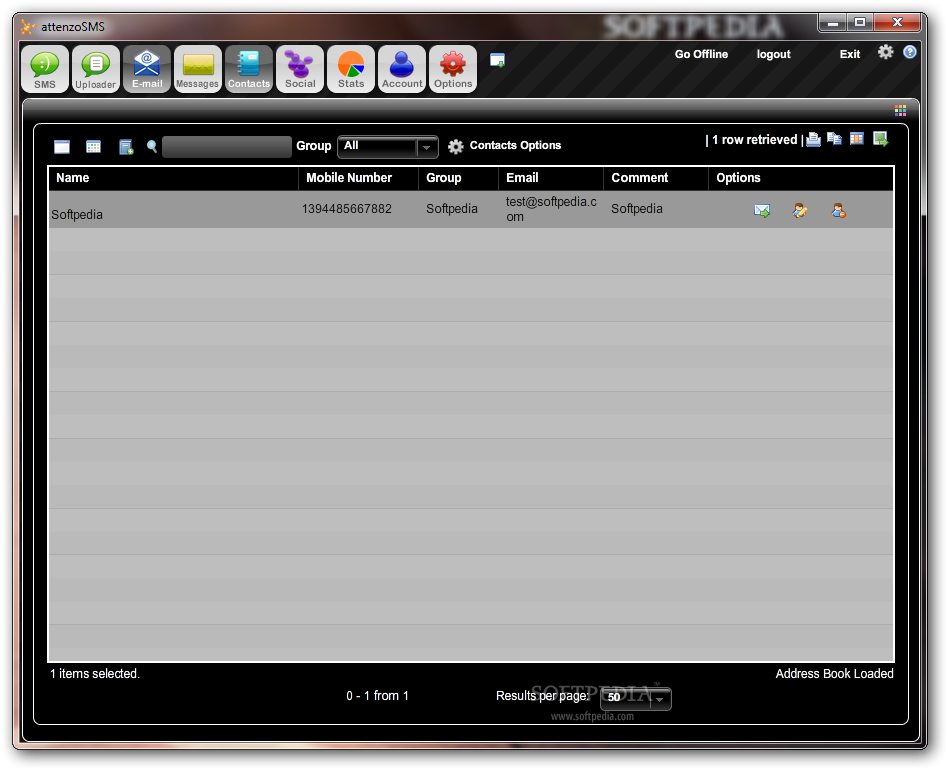Viewport: 948px width, 770px height.
Task: Click the add contact book icon
Action: point(126,147)
